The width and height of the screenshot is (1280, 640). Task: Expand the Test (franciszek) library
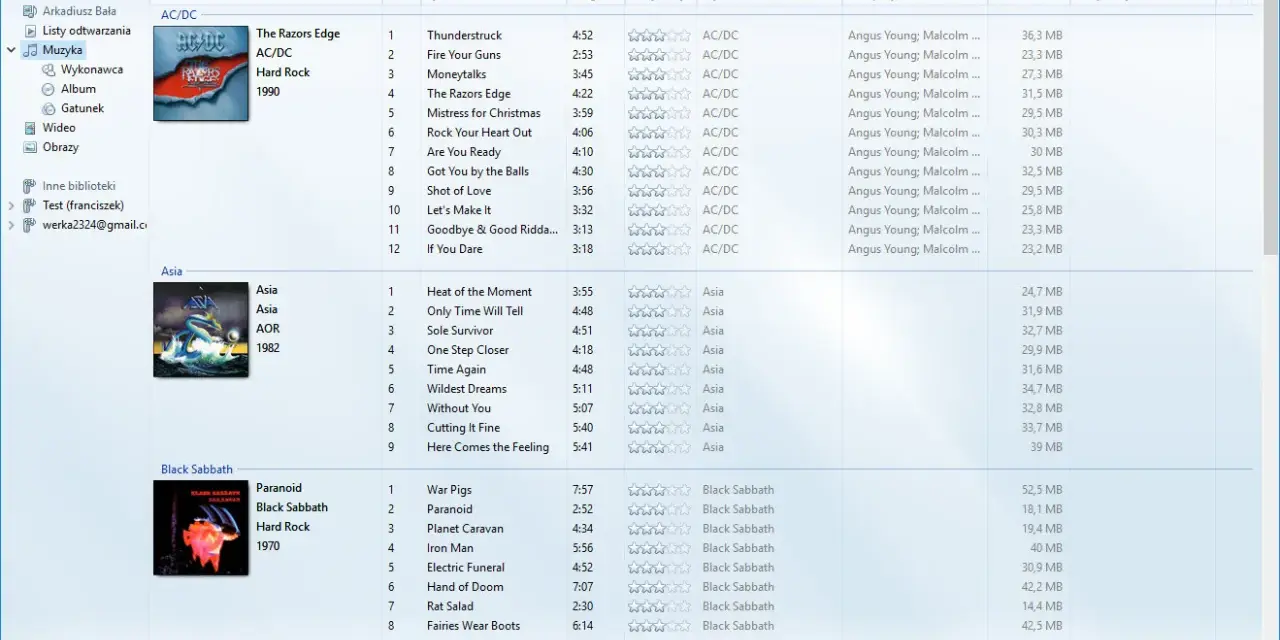coord(11,205)
